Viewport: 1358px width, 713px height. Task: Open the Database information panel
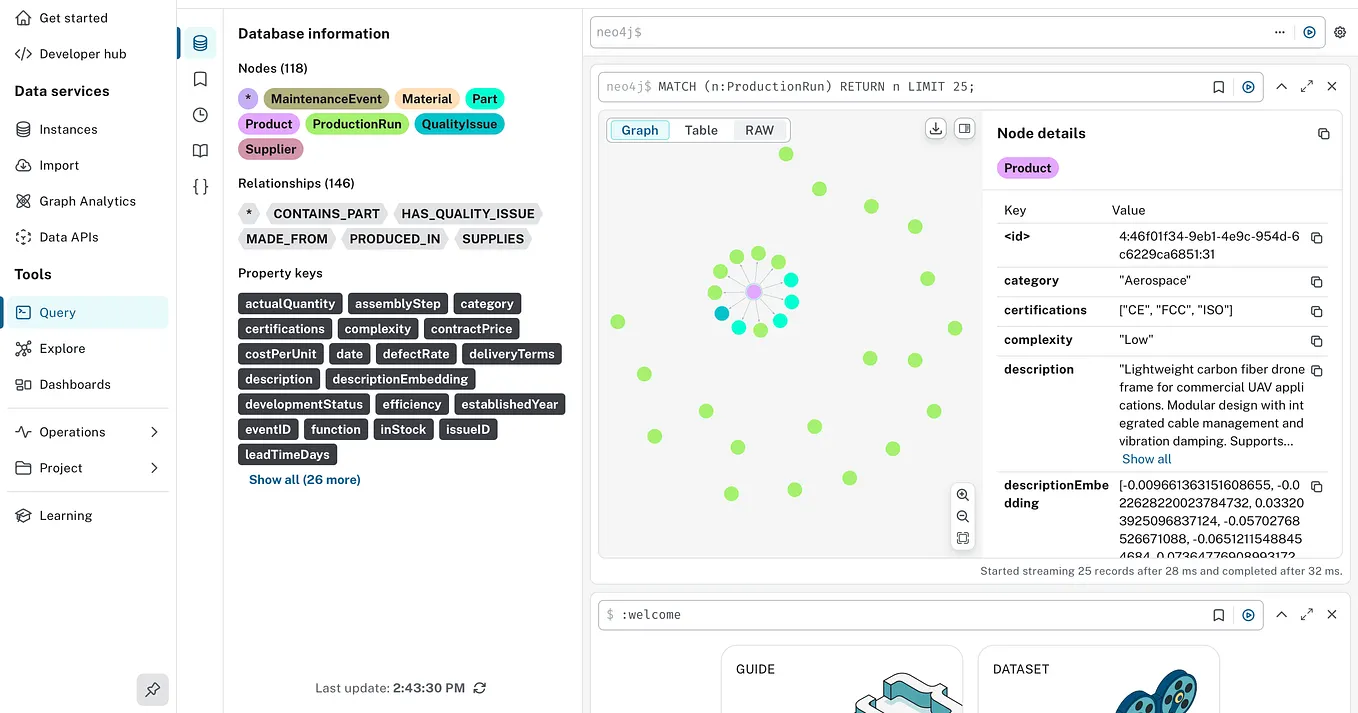(199, 42)
